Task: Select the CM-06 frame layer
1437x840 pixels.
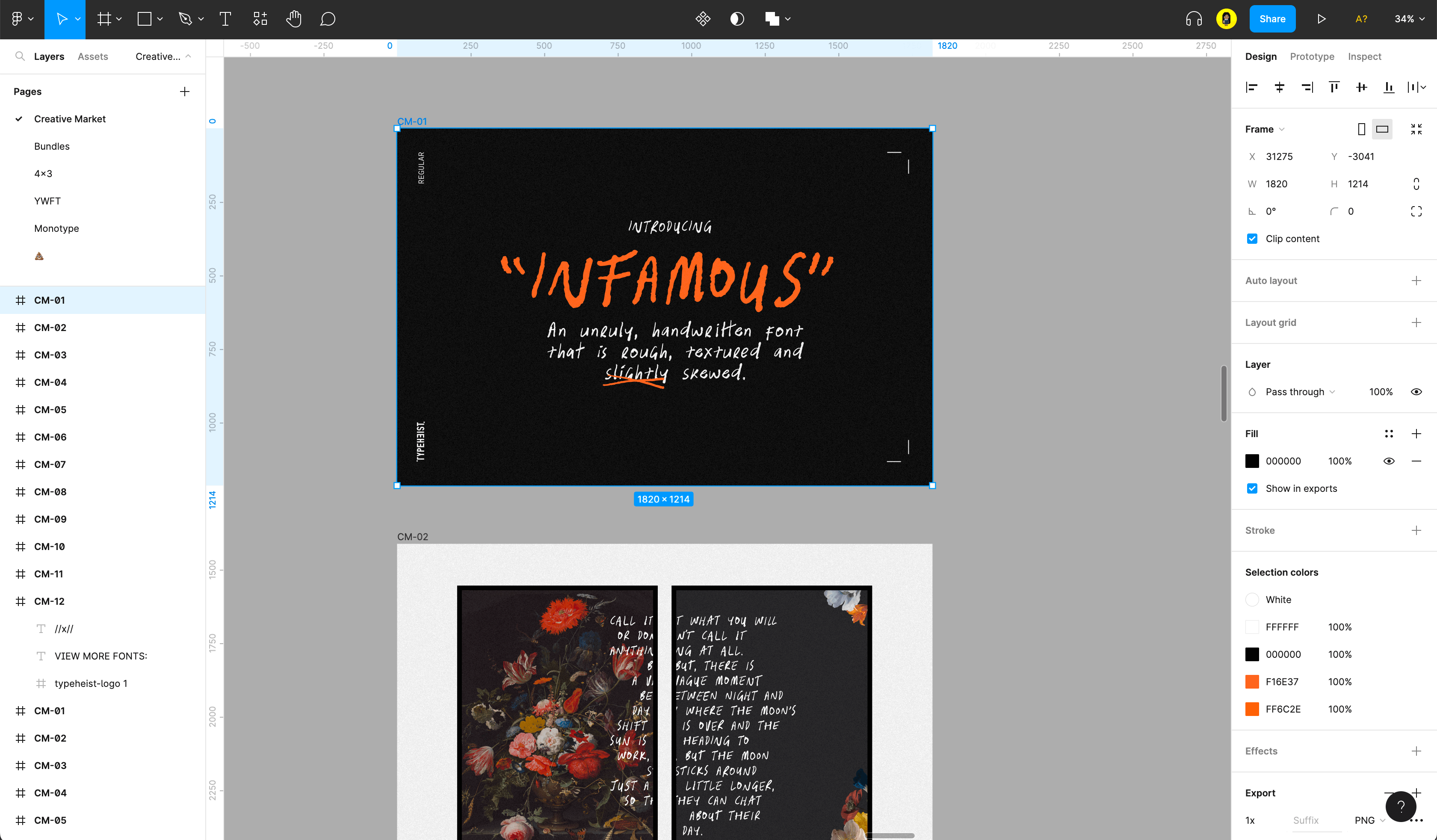Action: coord(50,438)
